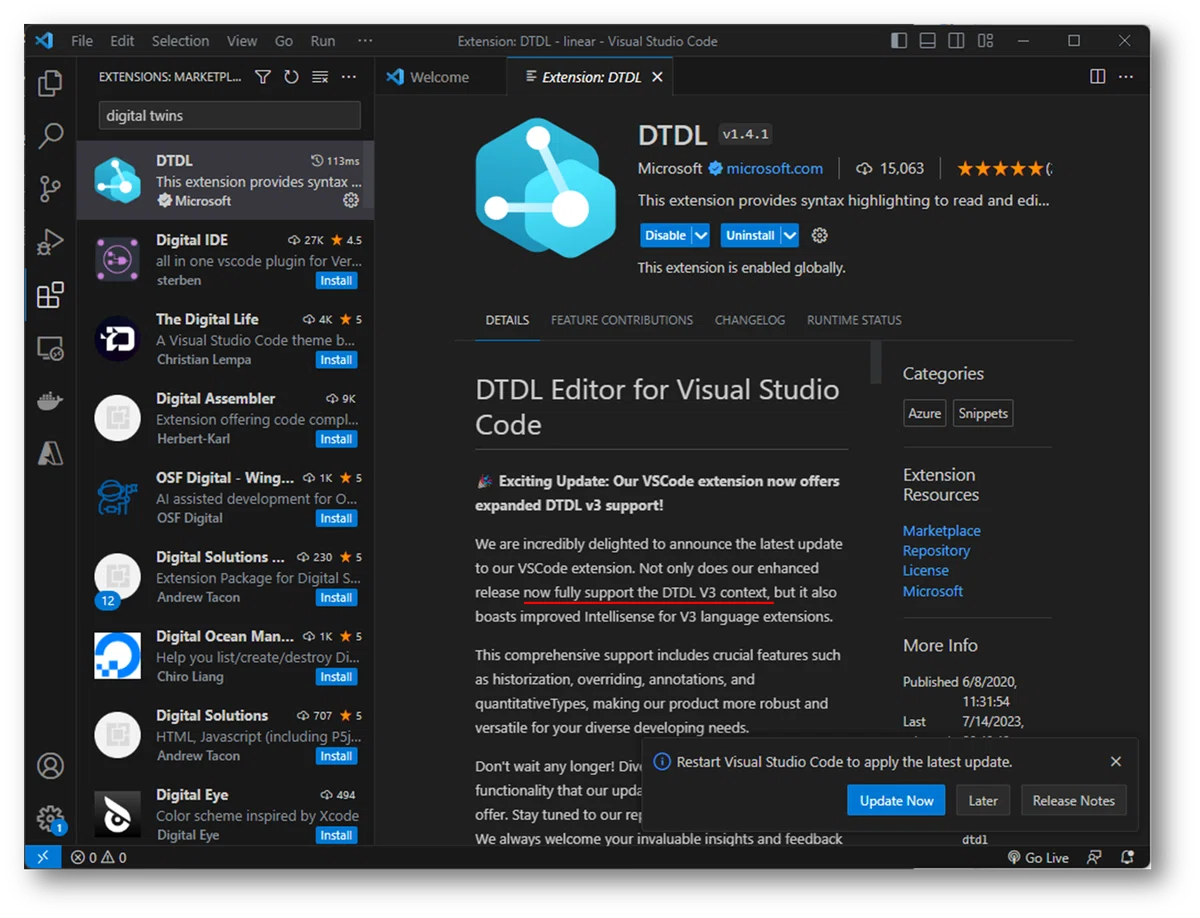Open the Edit menu
The image size is (1200, 918).
pyautogui.click(x=122, y=41)
